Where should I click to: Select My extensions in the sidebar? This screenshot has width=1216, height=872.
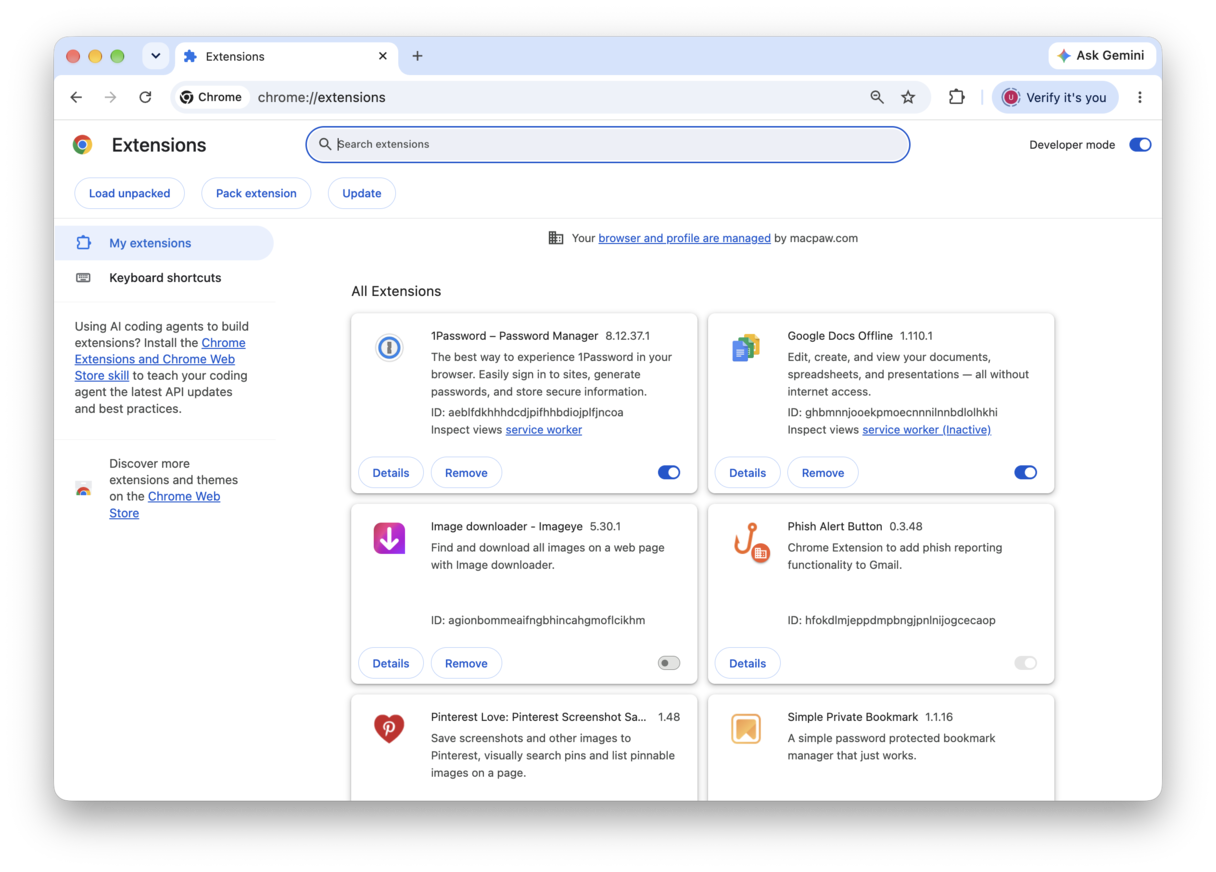(x=164, y=243)
